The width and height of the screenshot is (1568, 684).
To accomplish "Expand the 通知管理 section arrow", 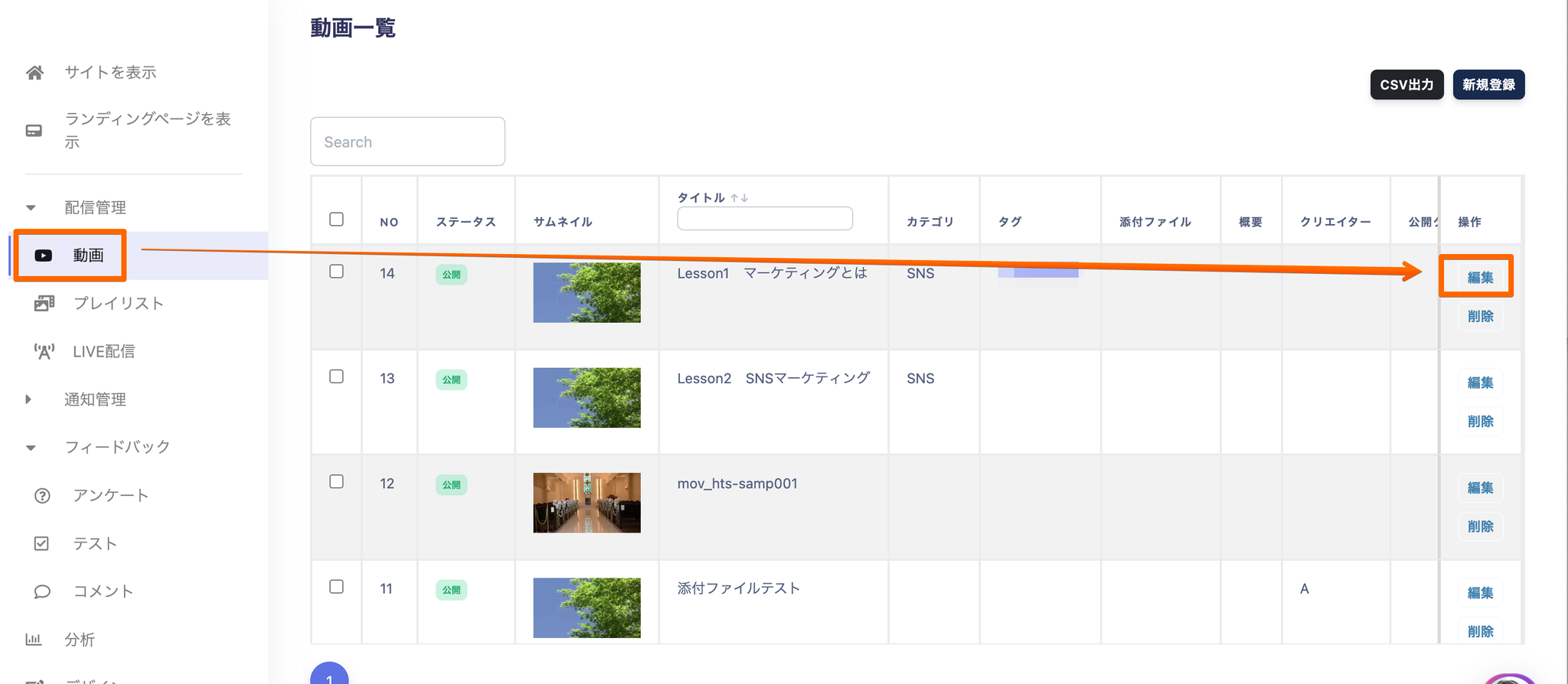I will 29,399.
